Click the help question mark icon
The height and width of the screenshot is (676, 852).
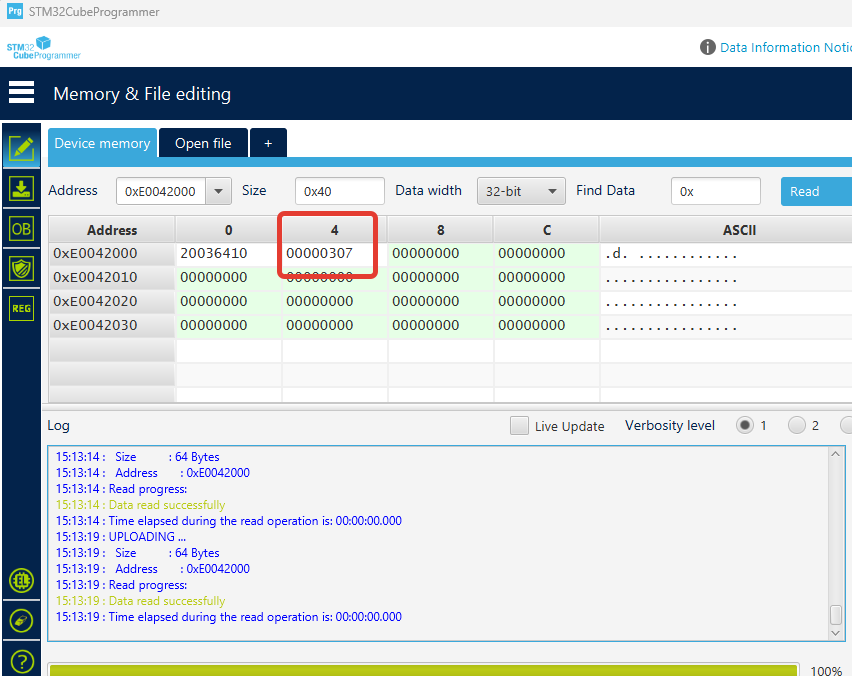21,661
